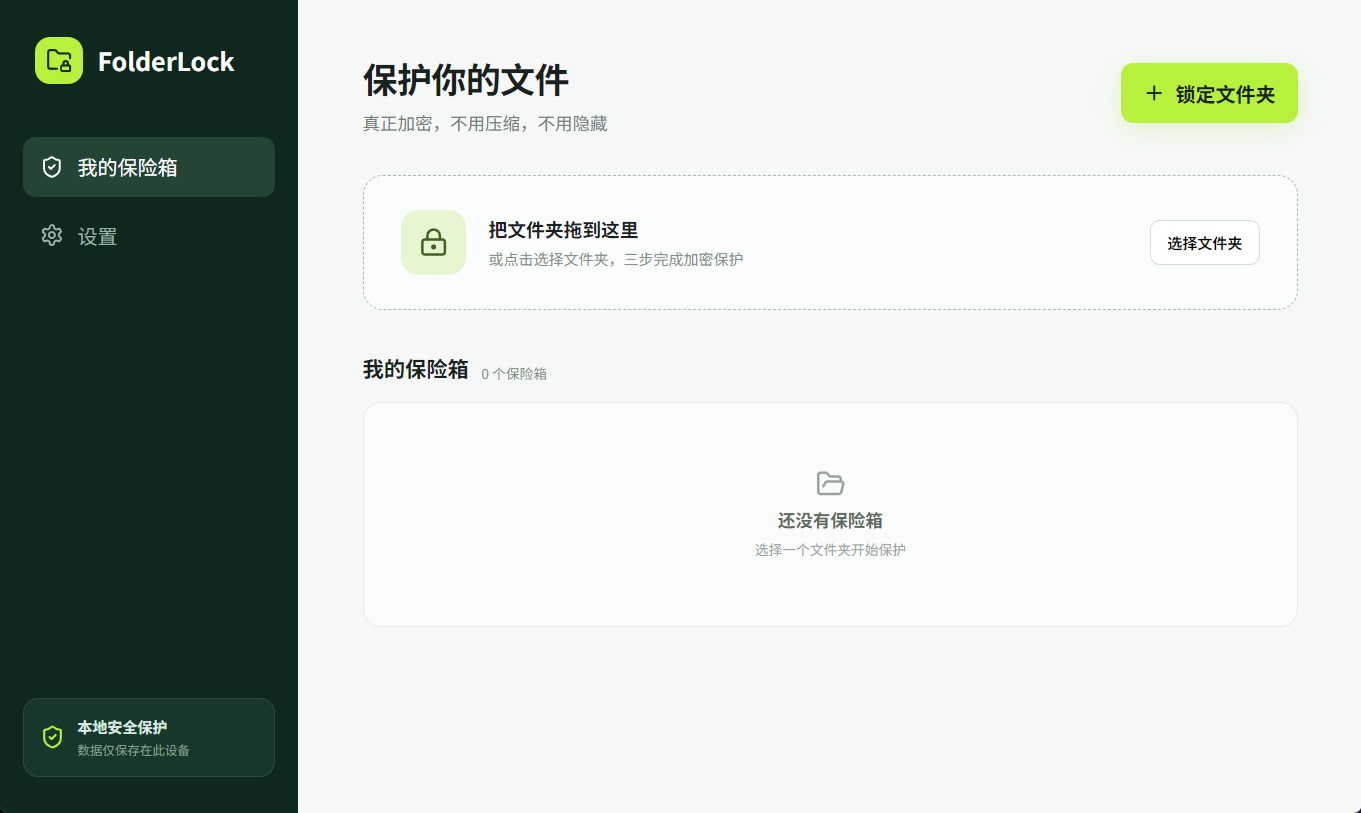Click the shield icon beside 我的保险箱

[x=52, y=167]
